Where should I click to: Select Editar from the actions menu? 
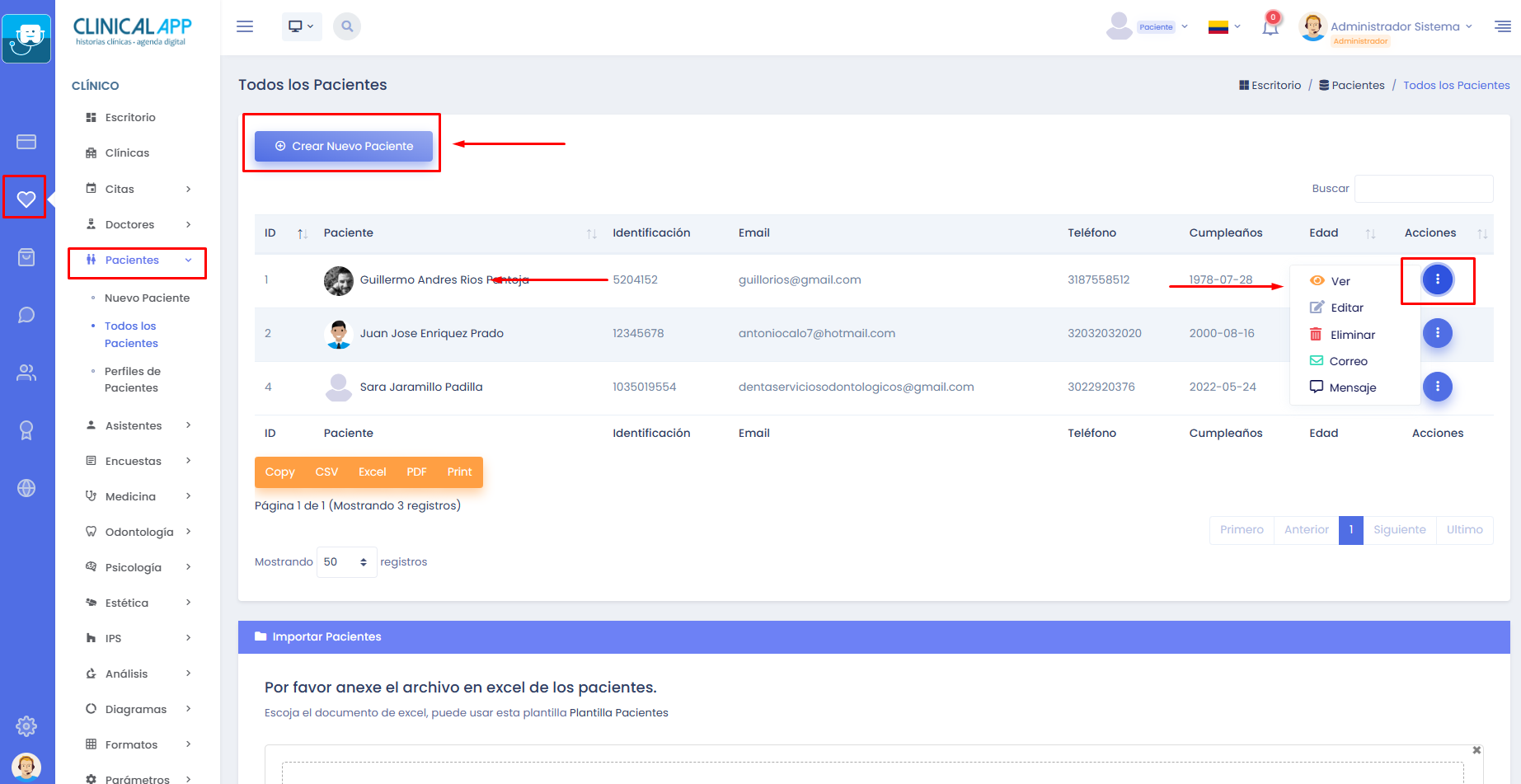pos(1346,307)
